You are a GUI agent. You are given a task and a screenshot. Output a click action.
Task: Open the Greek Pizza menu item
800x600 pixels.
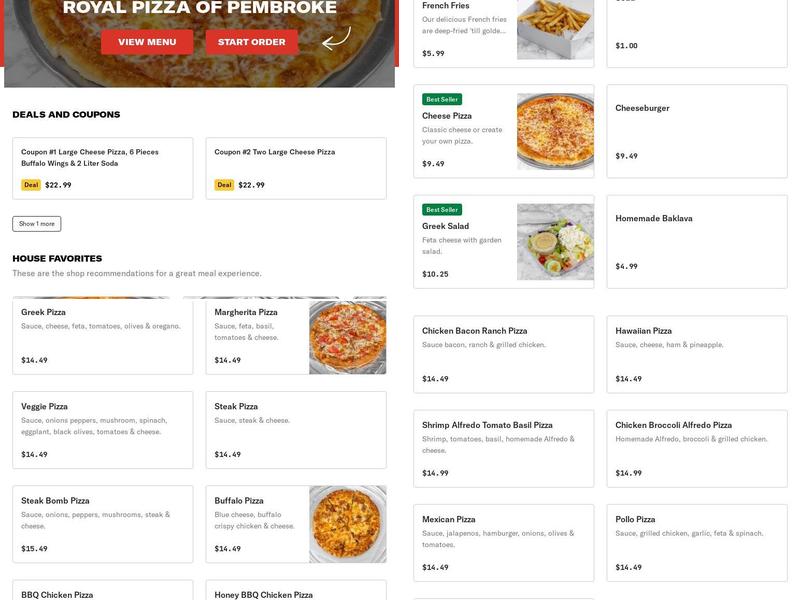[x=100, y=337]
